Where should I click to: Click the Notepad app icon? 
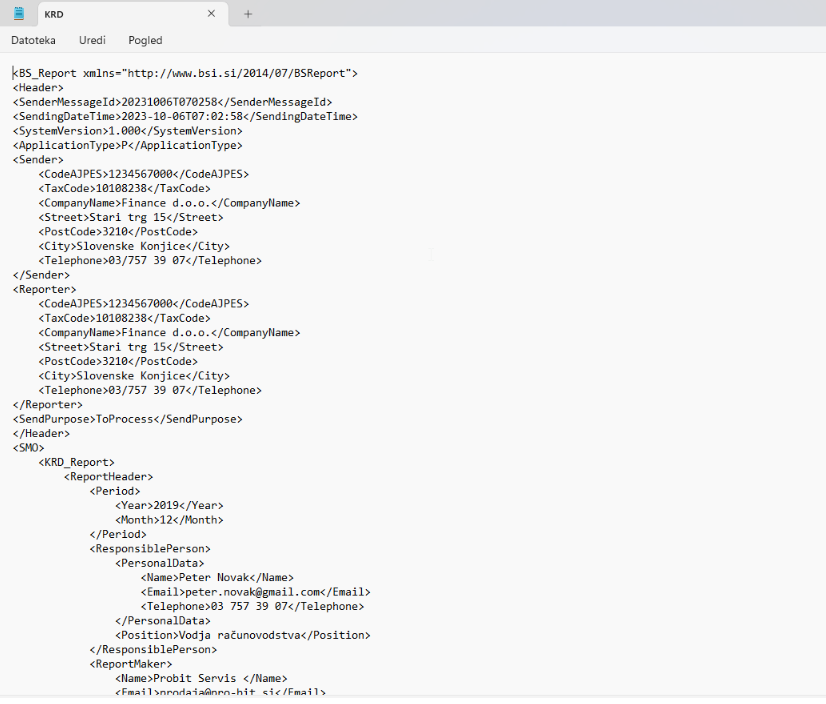click(x=19, y=14)
